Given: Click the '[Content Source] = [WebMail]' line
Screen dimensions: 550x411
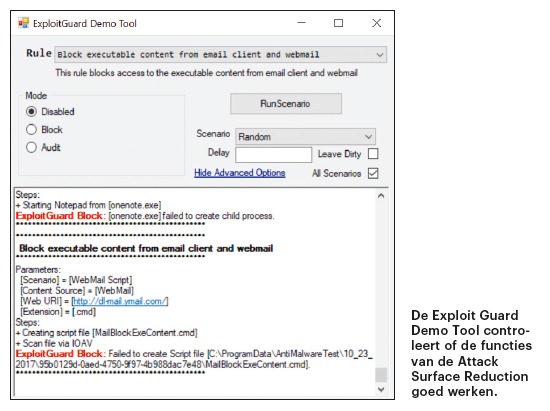Looking at the screenshot, I should 77,291.
